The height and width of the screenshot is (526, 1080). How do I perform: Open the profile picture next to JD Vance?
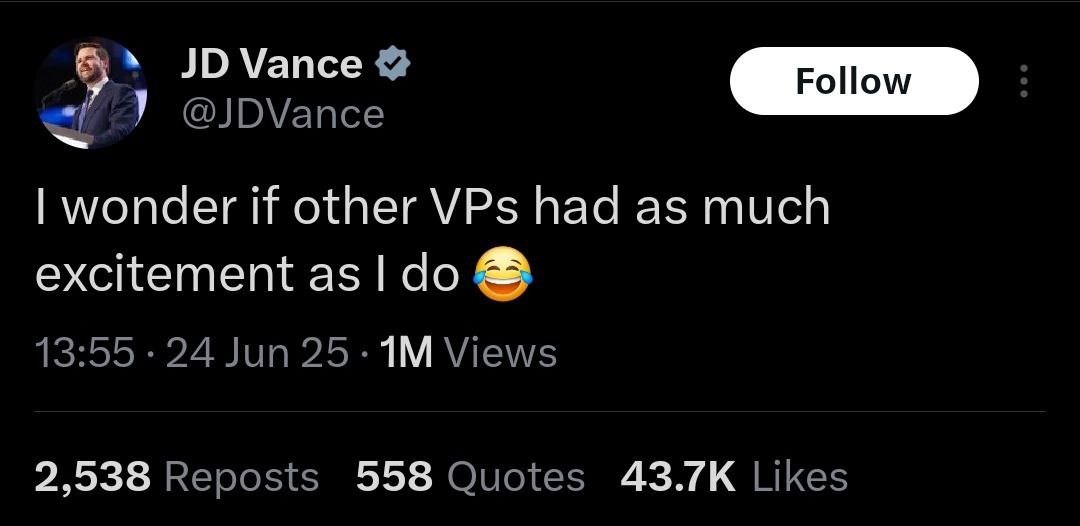(x=91, y=95)
